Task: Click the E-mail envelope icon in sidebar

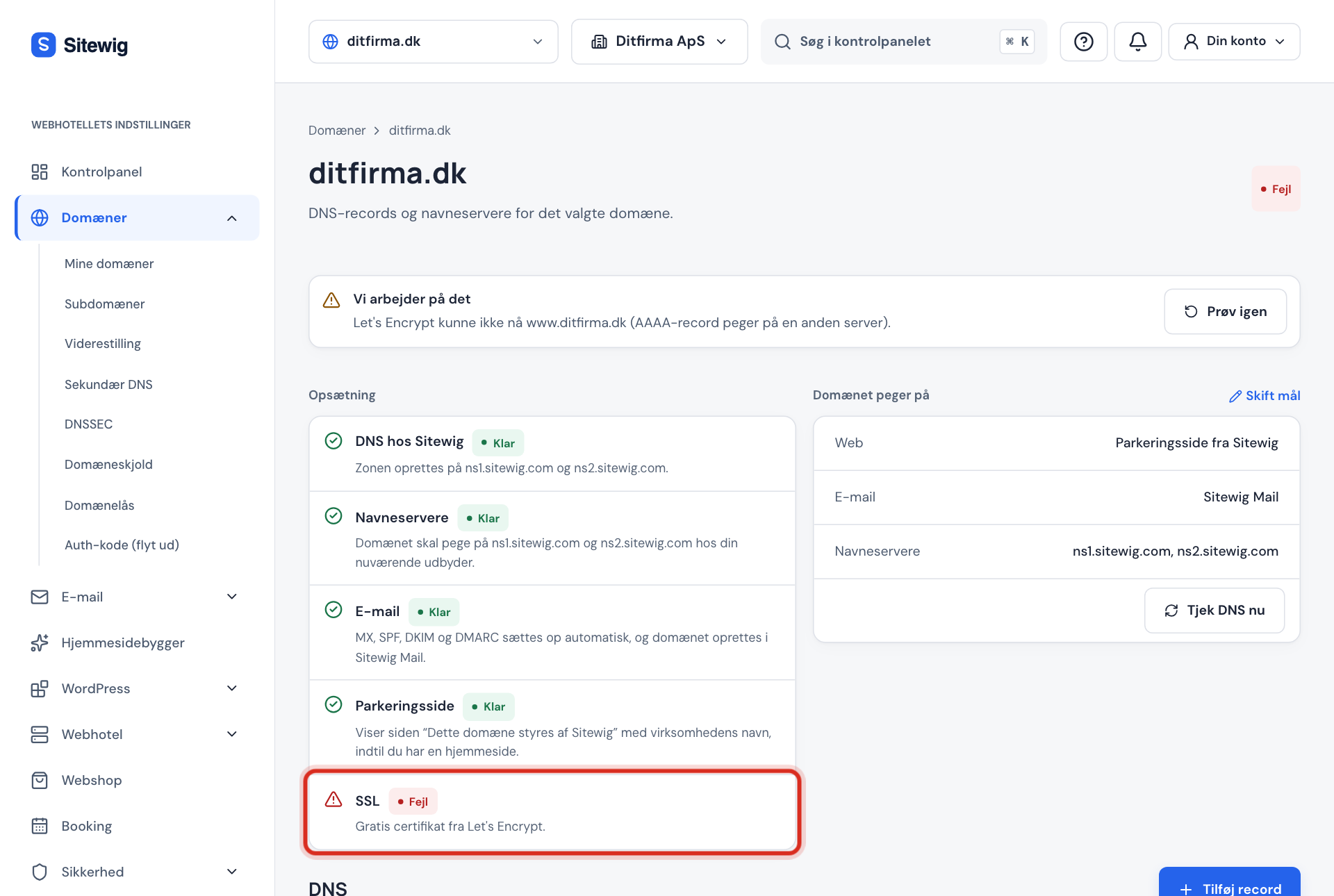Action: (x=40, y=597)
